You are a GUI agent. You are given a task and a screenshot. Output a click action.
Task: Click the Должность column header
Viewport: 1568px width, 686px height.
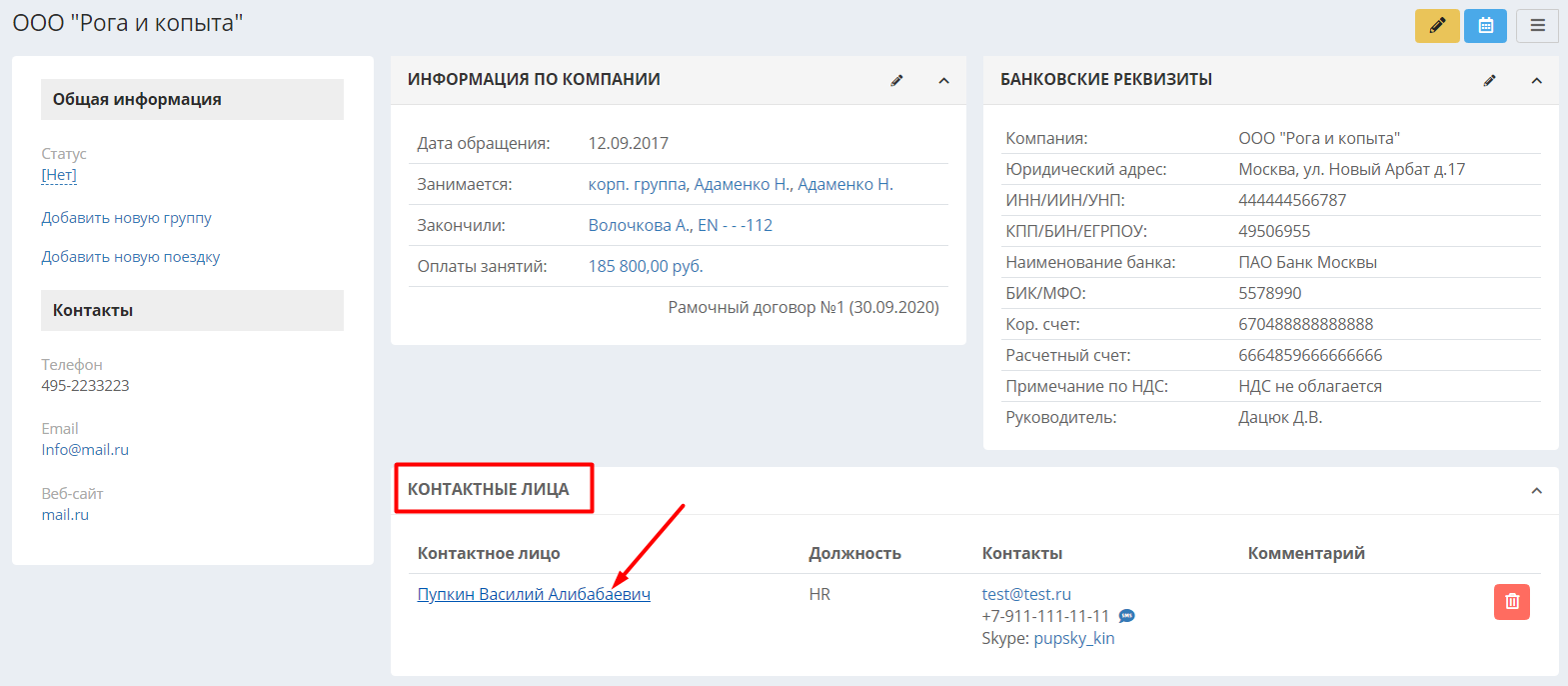coord(855,553)
